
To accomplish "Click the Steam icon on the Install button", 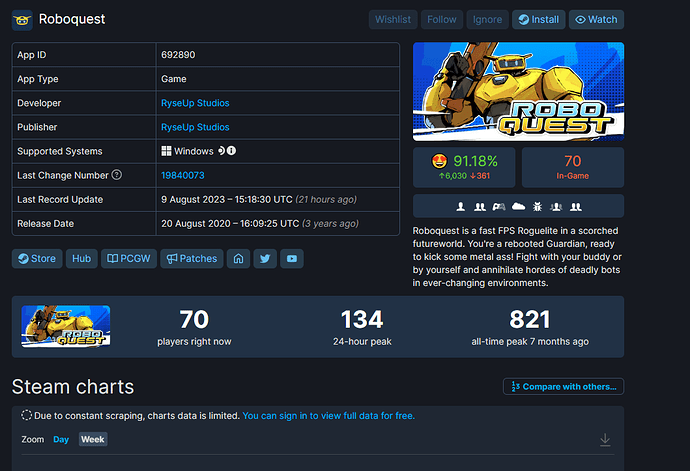I will (x=524, y=20).
